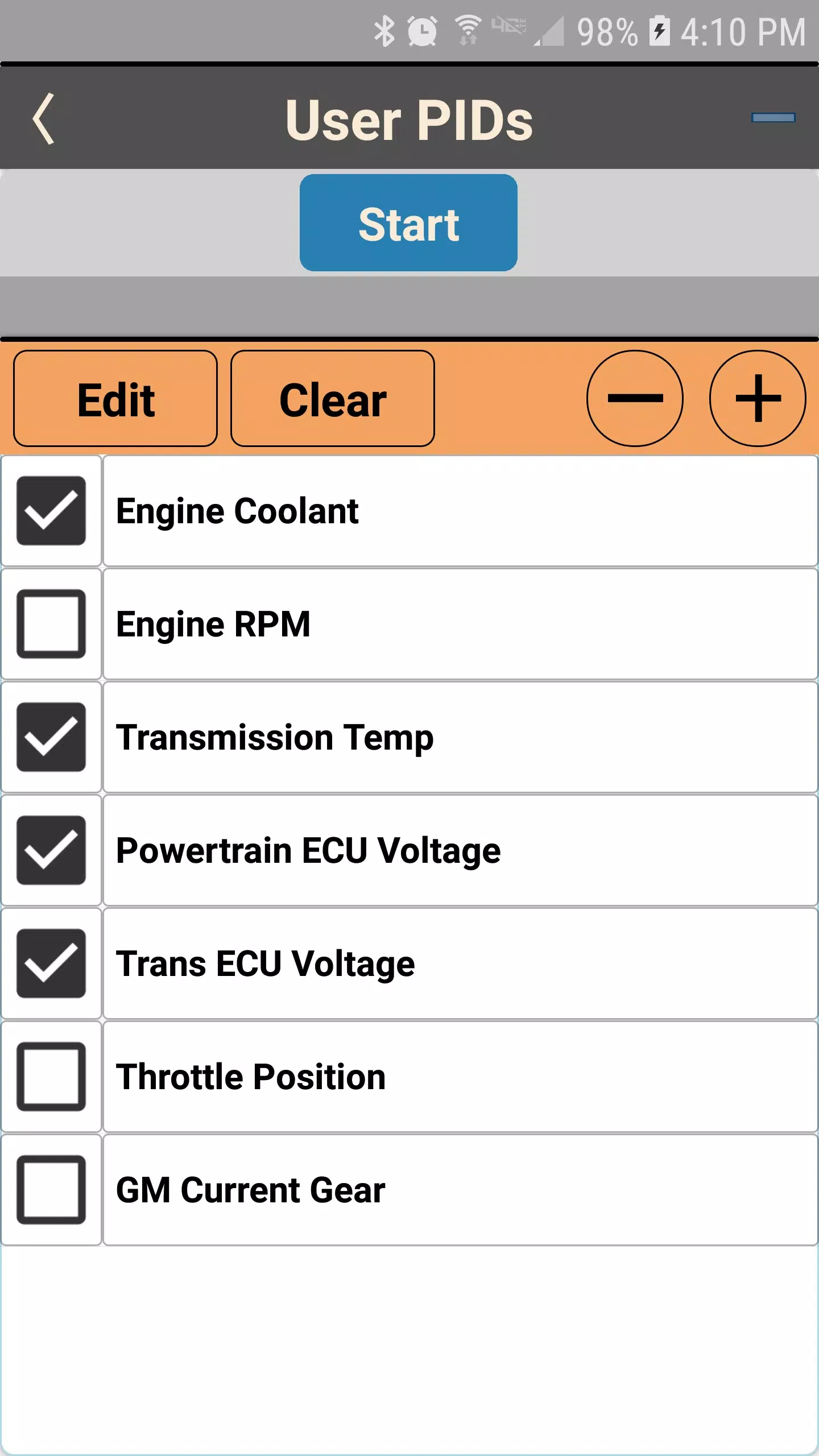Viewport: 819px width, 1456px height.
Task: Tap the Wi-Fi icon in the status bar
Action: [468, 32]
